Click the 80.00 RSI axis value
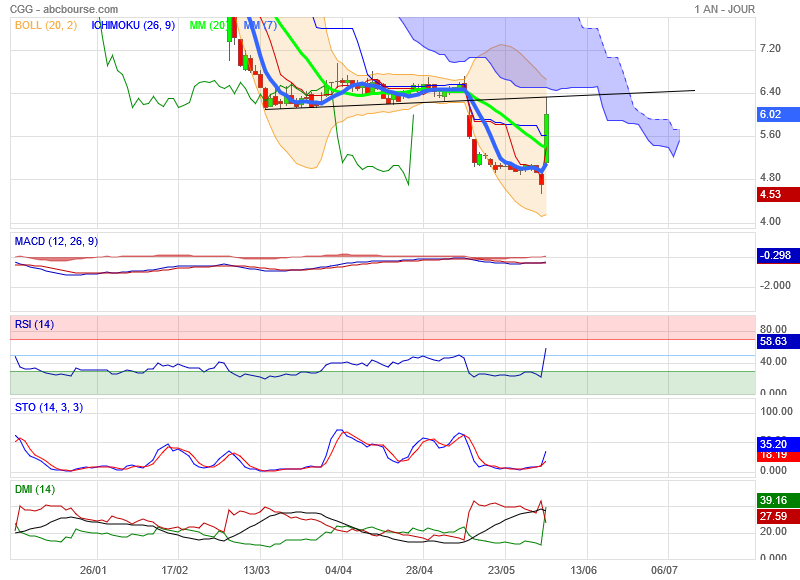 tap(773, 329)
